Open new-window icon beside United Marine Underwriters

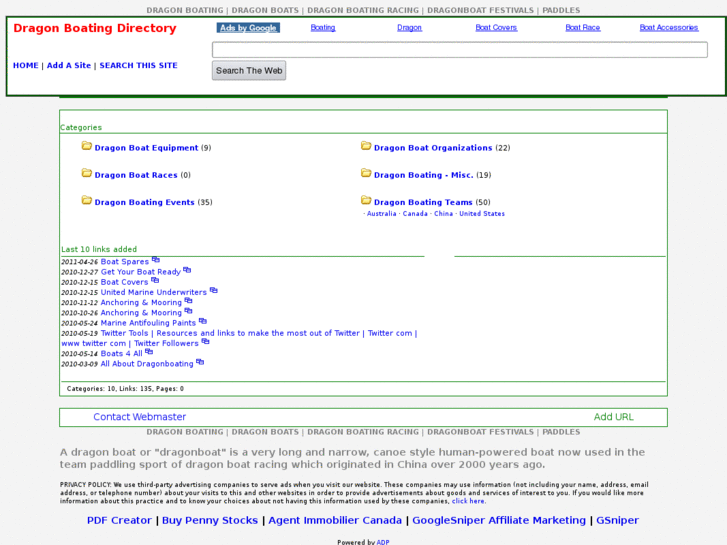213,290
